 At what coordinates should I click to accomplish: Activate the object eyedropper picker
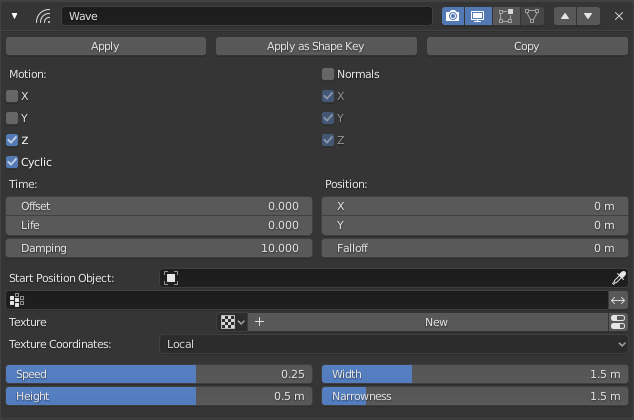(x=619, y=278)
